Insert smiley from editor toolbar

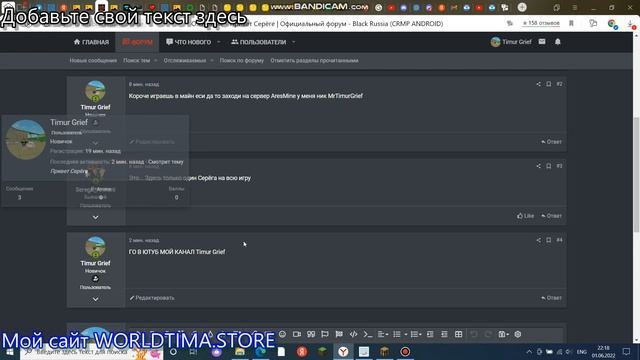282,334
